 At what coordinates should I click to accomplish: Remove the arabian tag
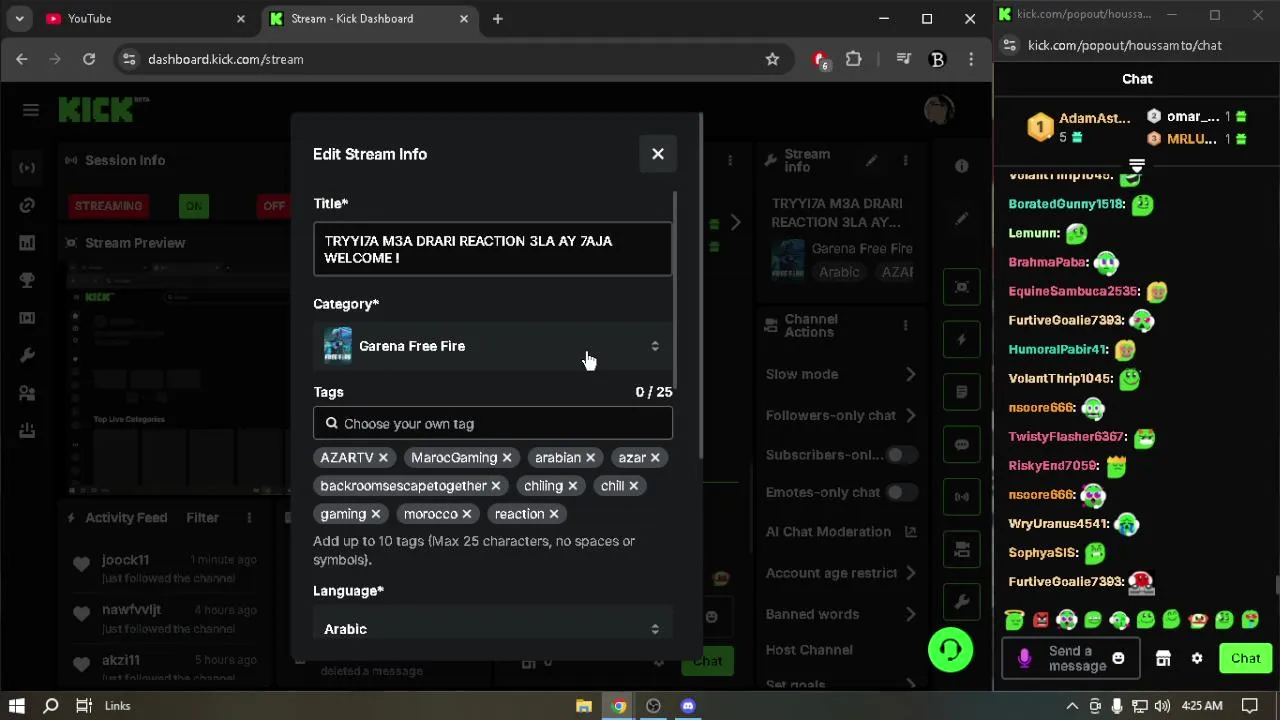pyautogui.click(x=590, y=458)
